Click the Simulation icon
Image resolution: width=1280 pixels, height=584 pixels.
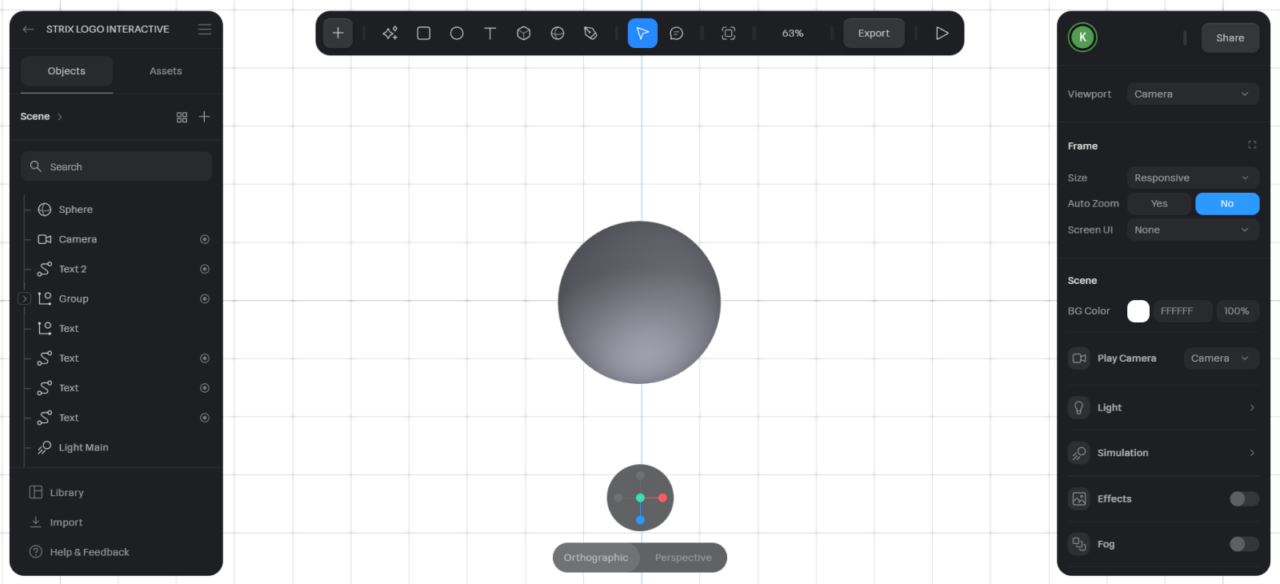point(1079,453)
